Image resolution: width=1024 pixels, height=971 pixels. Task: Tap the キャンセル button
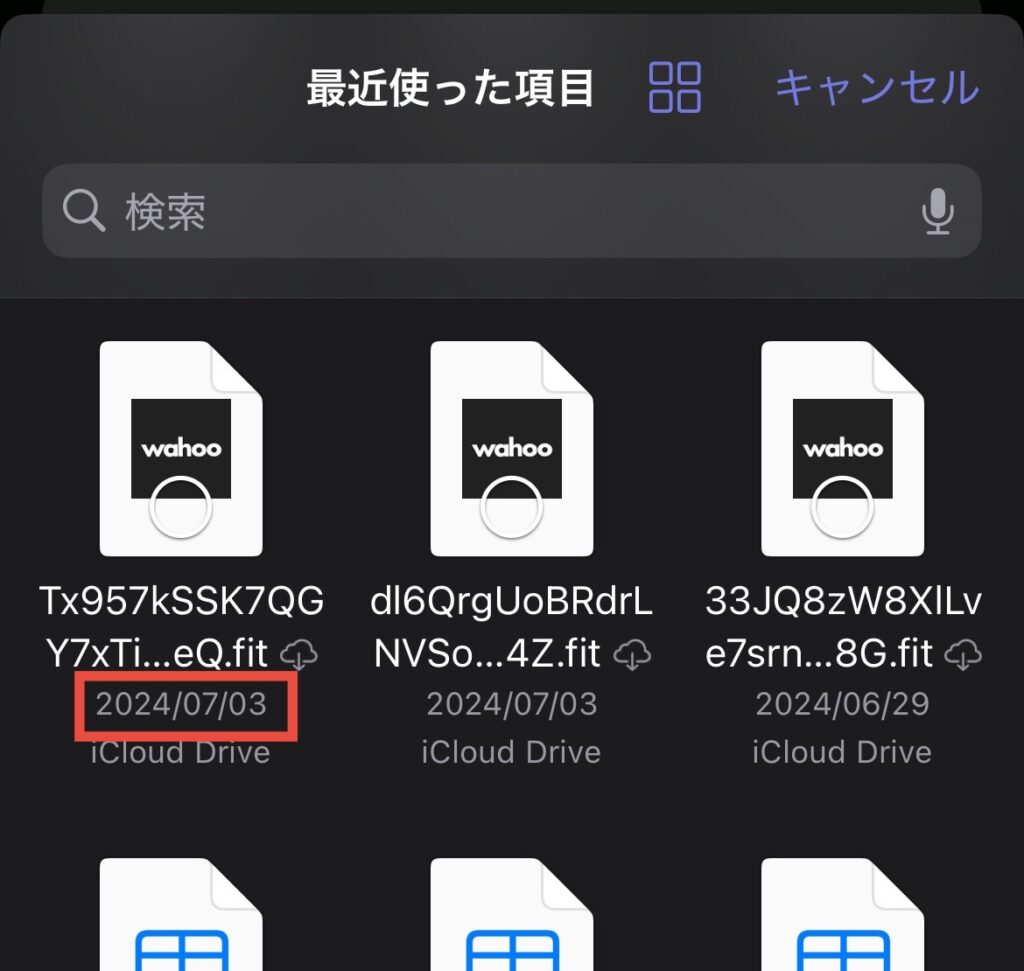877,88
